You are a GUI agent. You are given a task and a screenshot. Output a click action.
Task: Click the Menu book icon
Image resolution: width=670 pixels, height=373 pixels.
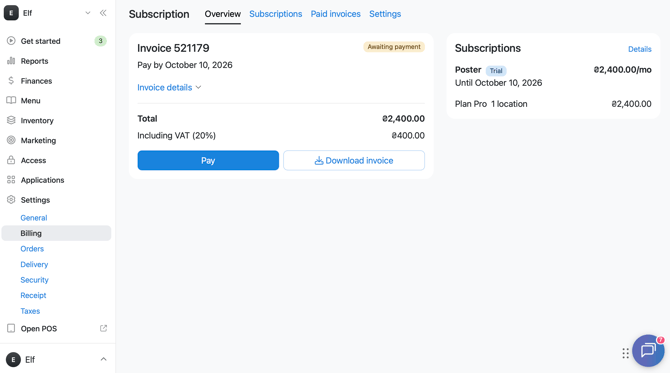[11, 100]
